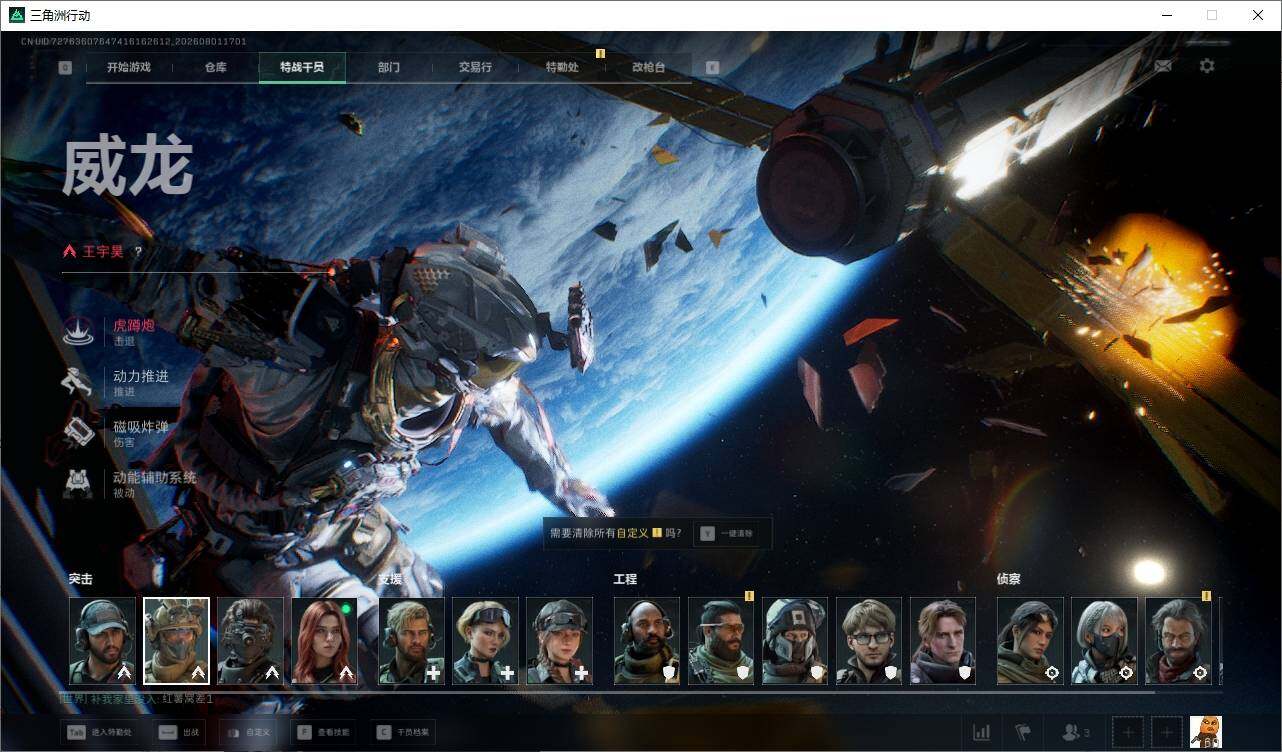This screenshot has width=1282, height=752.
Task: Select the blonde support operator with goggles
Action: click(x=486, y=641)
